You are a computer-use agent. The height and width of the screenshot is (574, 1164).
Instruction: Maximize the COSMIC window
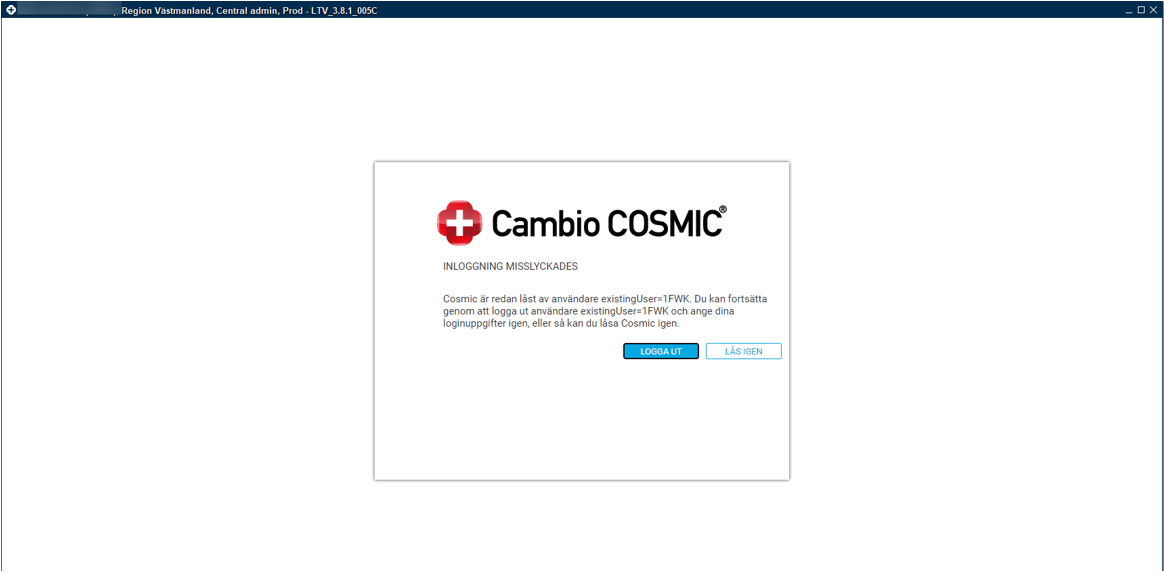point(1142,10)
